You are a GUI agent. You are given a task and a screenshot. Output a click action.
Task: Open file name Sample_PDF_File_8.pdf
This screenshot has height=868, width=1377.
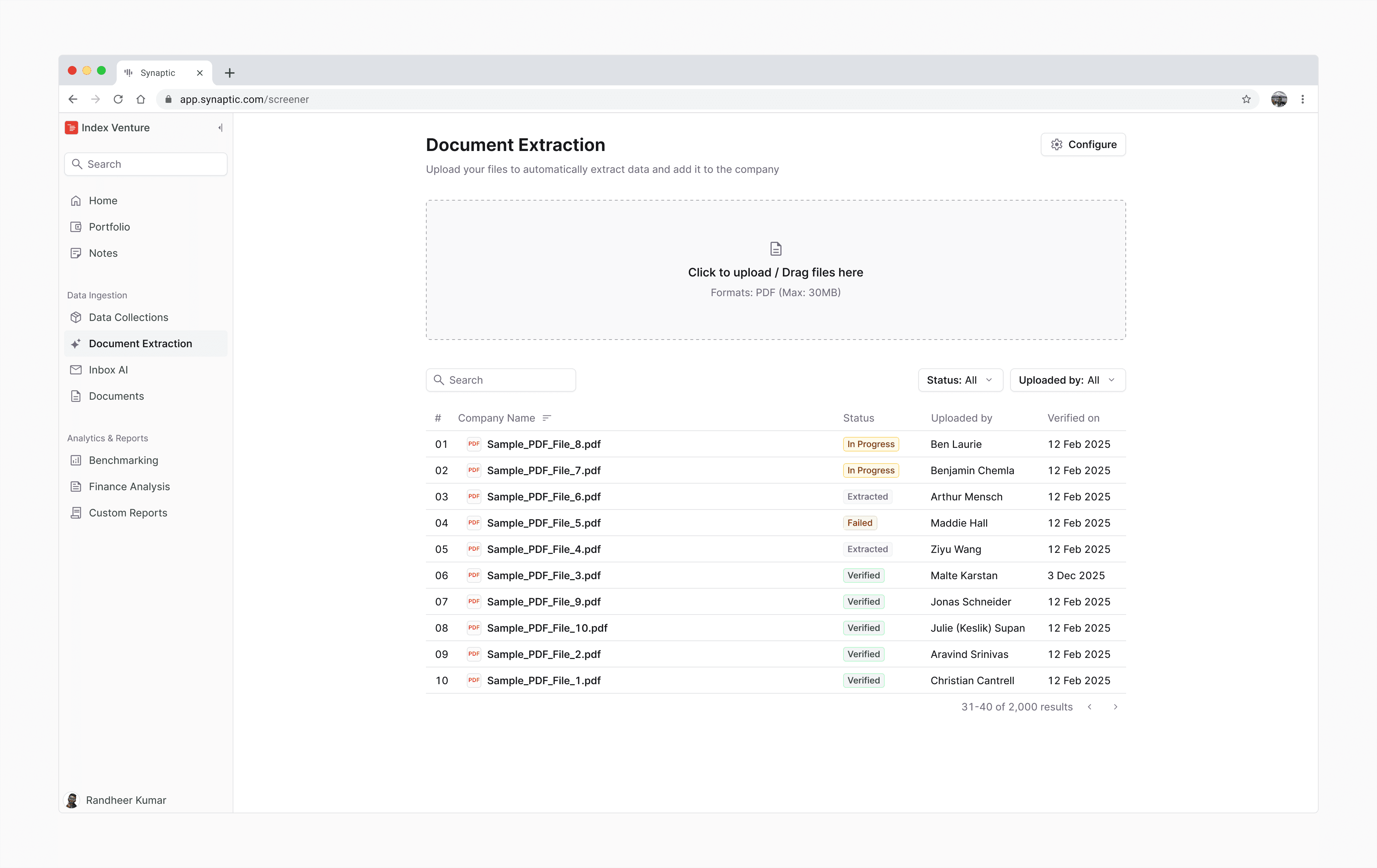pos(544,444)
